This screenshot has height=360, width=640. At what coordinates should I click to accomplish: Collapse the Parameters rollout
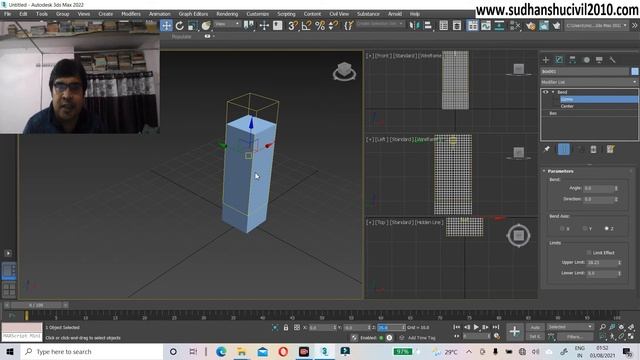click(544, 171)
